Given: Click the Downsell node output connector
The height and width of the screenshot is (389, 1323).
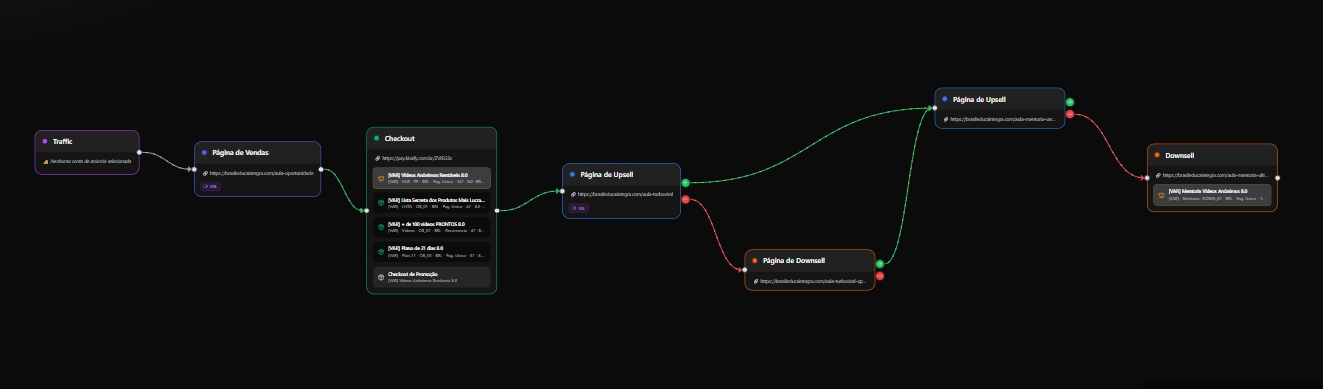Looking at the screenshot, I should [x=1278, y=178].
